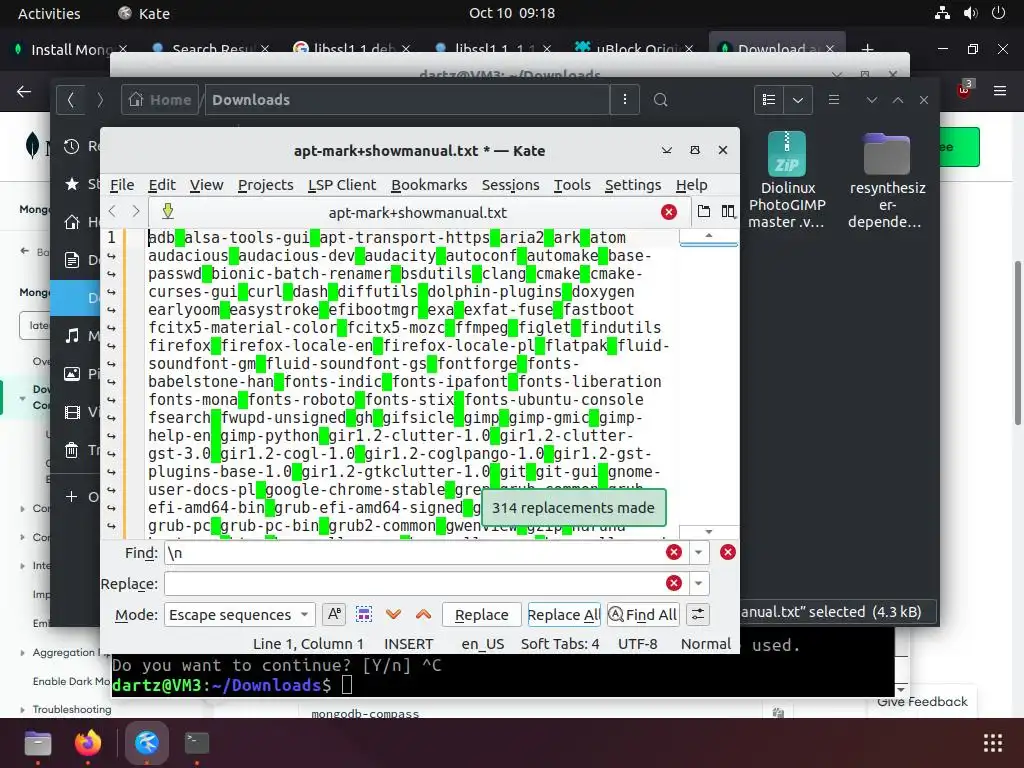Viewport: 1024px width, 768px height.
Task: Click Music note icon in Files sidebar
Action: 72,336
